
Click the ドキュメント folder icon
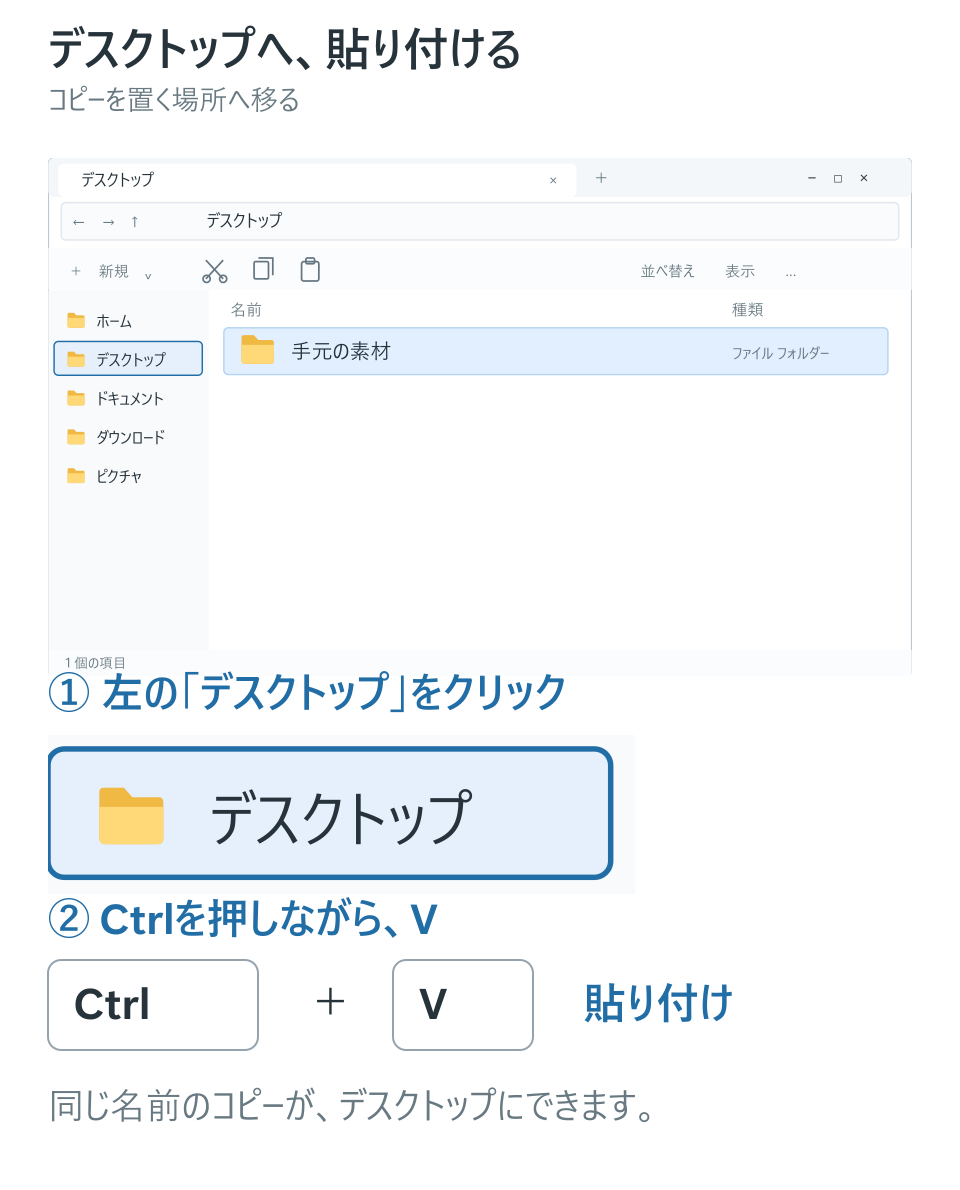[76, 398]
